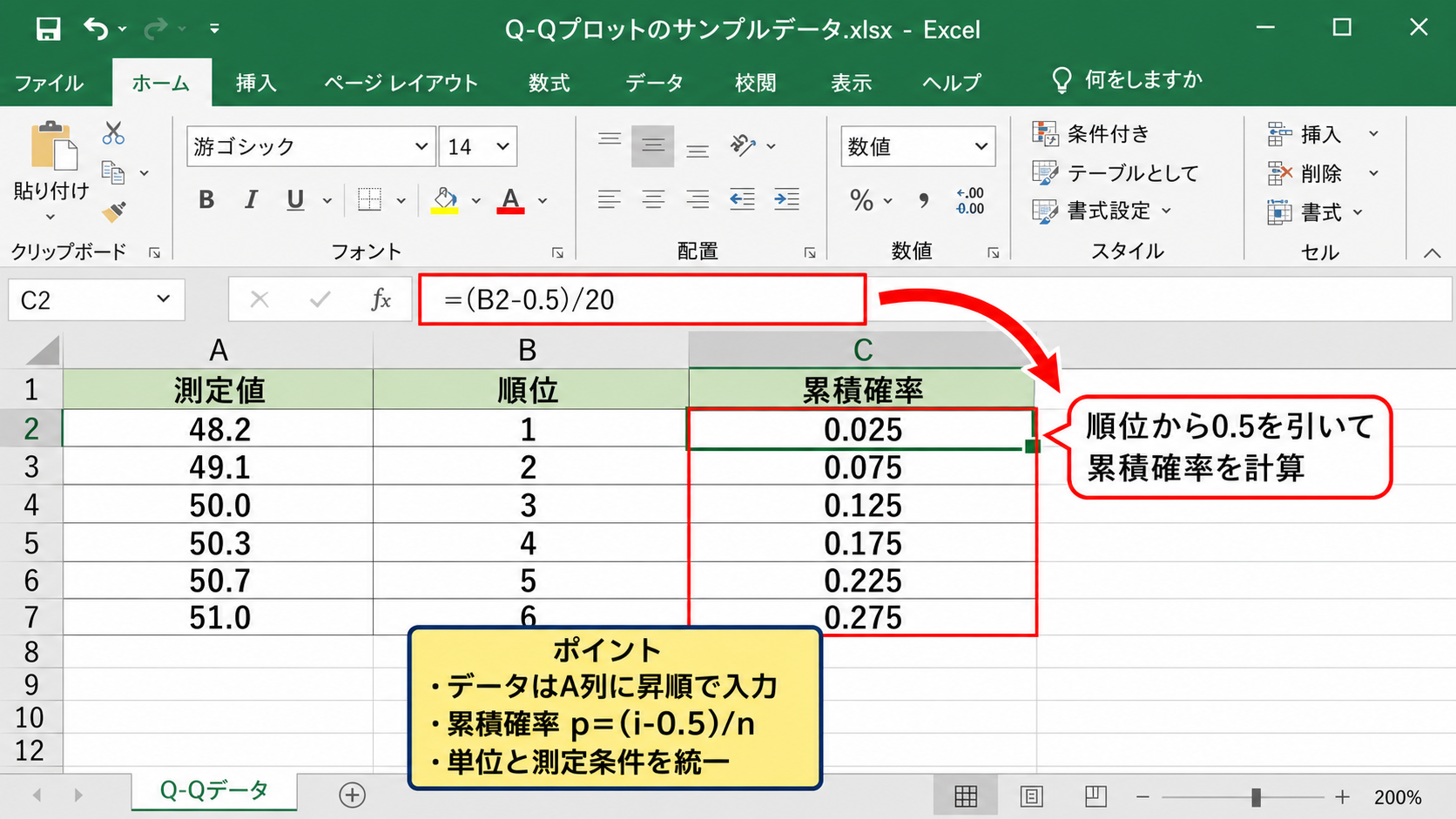Click the text orientation icon
Image resolution: width=1456 pixels, height=819 pixels.
click(743, 144)
